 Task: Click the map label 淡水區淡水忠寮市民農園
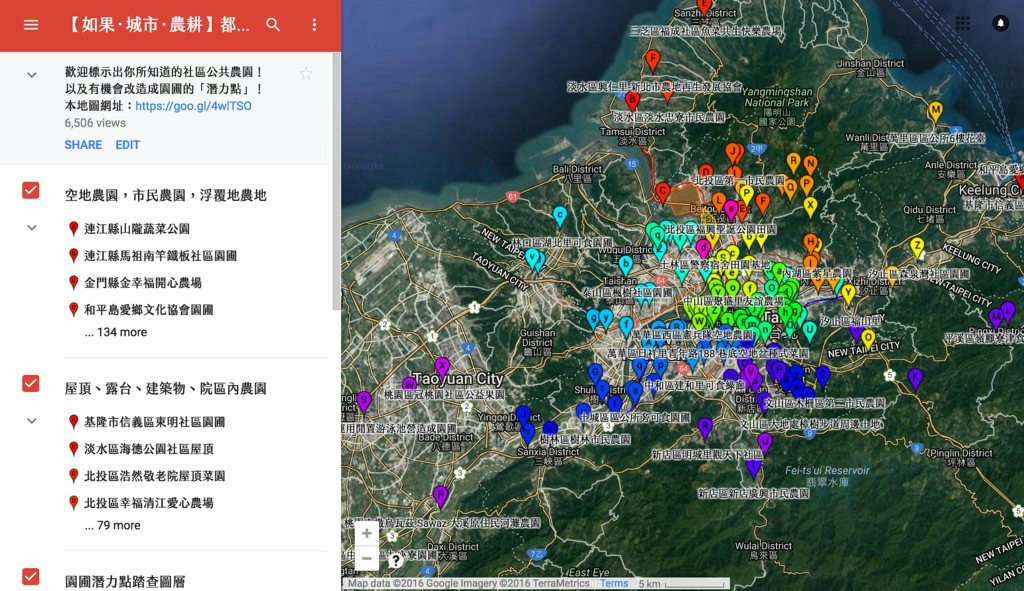coord(669,117)
